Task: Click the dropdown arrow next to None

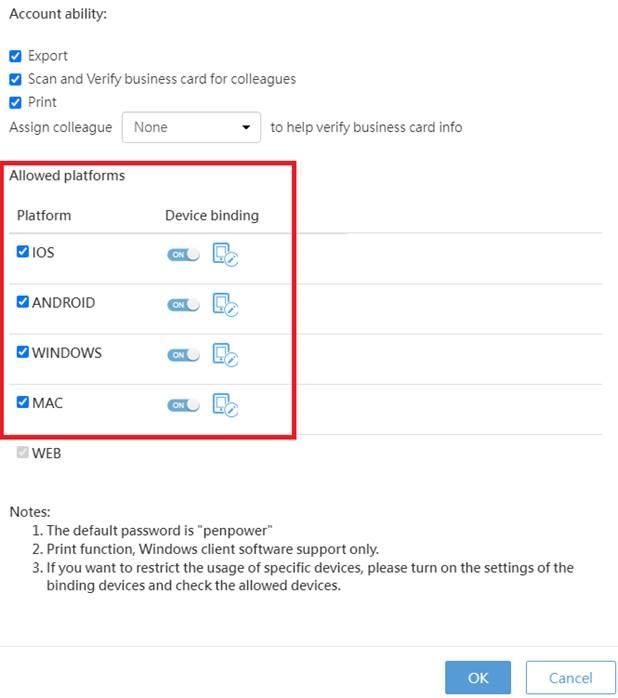Action: [x=246, y=127]
